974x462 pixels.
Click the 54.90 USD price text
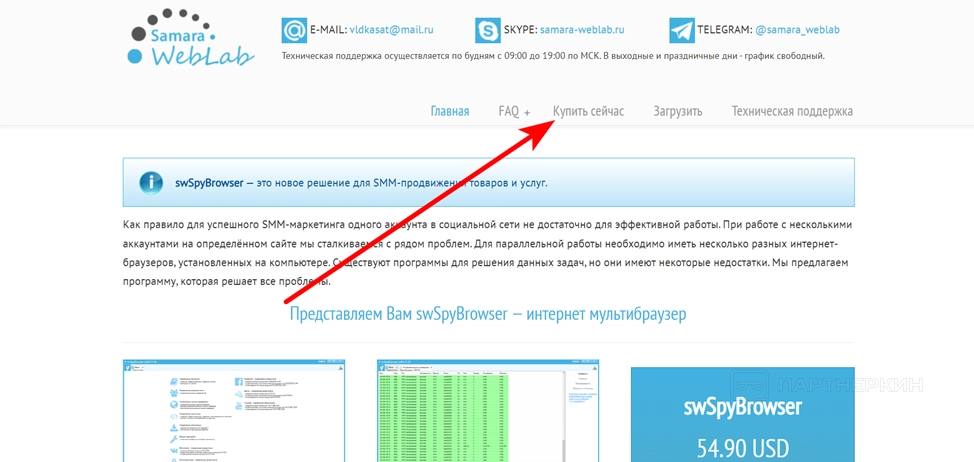(742, 447)
